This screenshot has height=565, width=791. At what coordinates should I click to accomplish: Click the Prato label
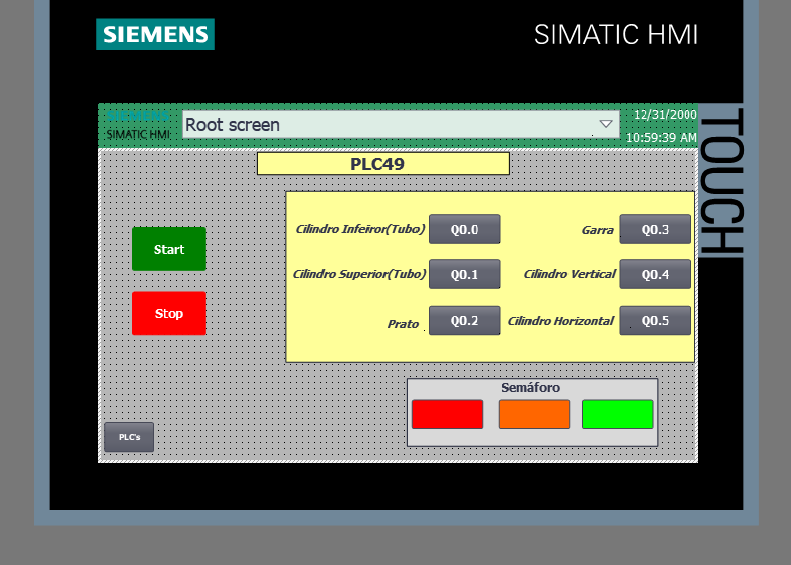[403, 324]
